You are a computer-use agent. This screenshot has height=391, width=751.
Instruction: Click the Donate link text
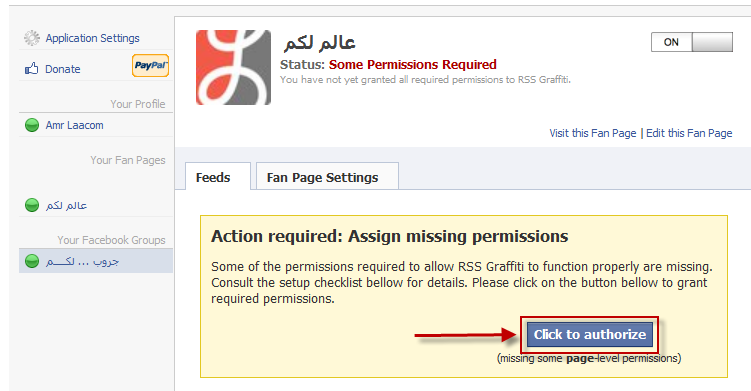[63, 69]
